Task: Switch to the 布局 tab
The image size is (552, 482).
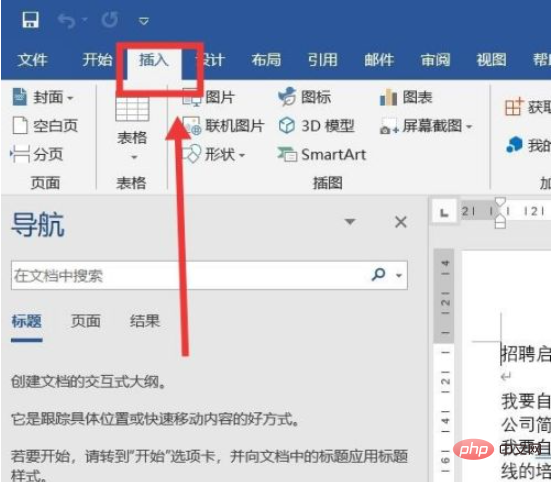Action: click(266, 60)
